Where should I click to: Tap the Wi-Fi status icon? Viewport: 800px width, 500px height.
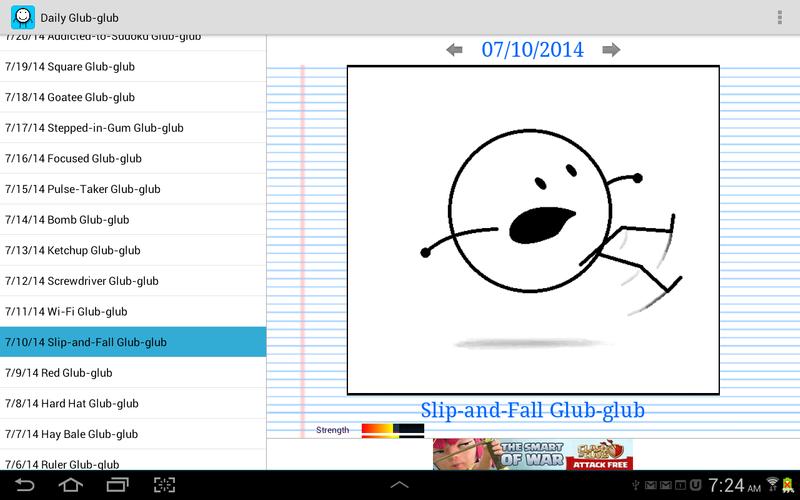[x=772, y=484]
